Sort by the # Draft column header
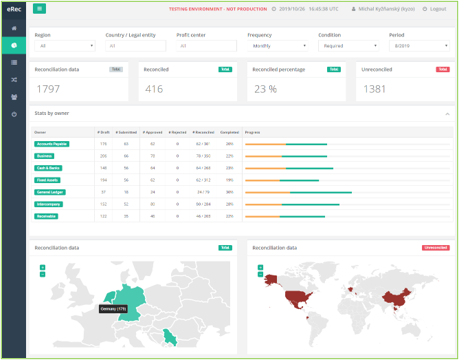This screenshot has height=360, width=459. pyautogui.click(x=103, y=132)
